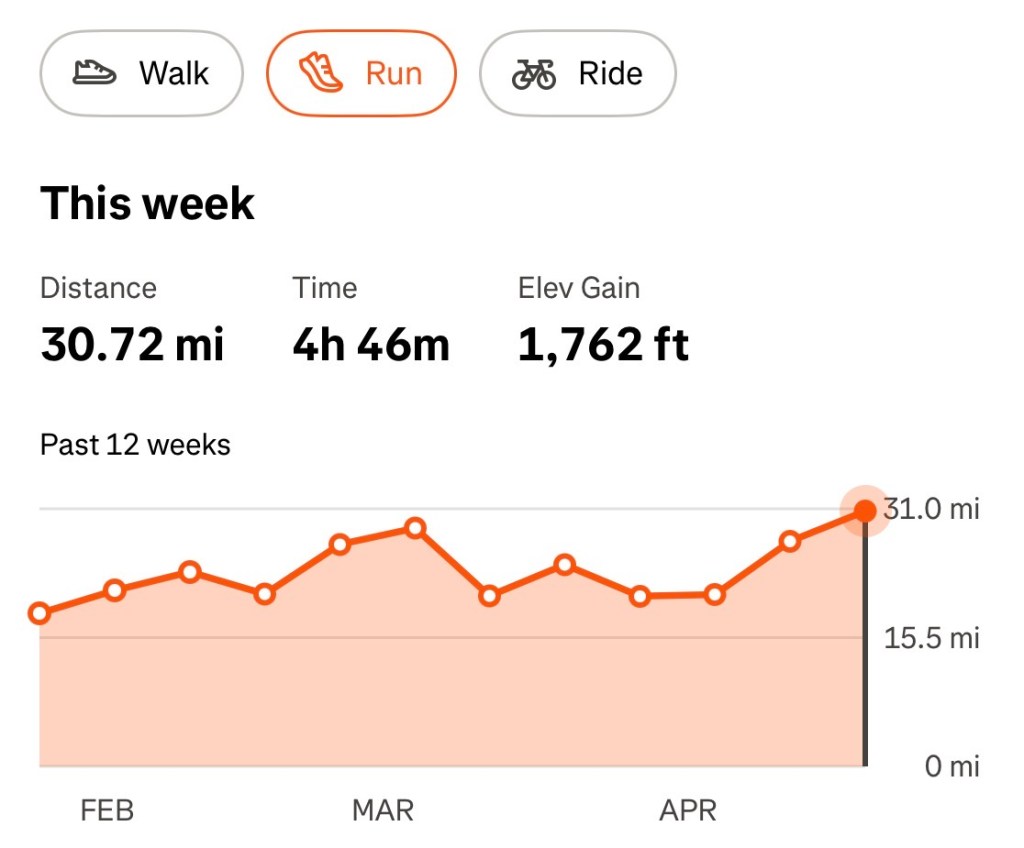Switch to the Walk activity tab

tap(141, 73)
